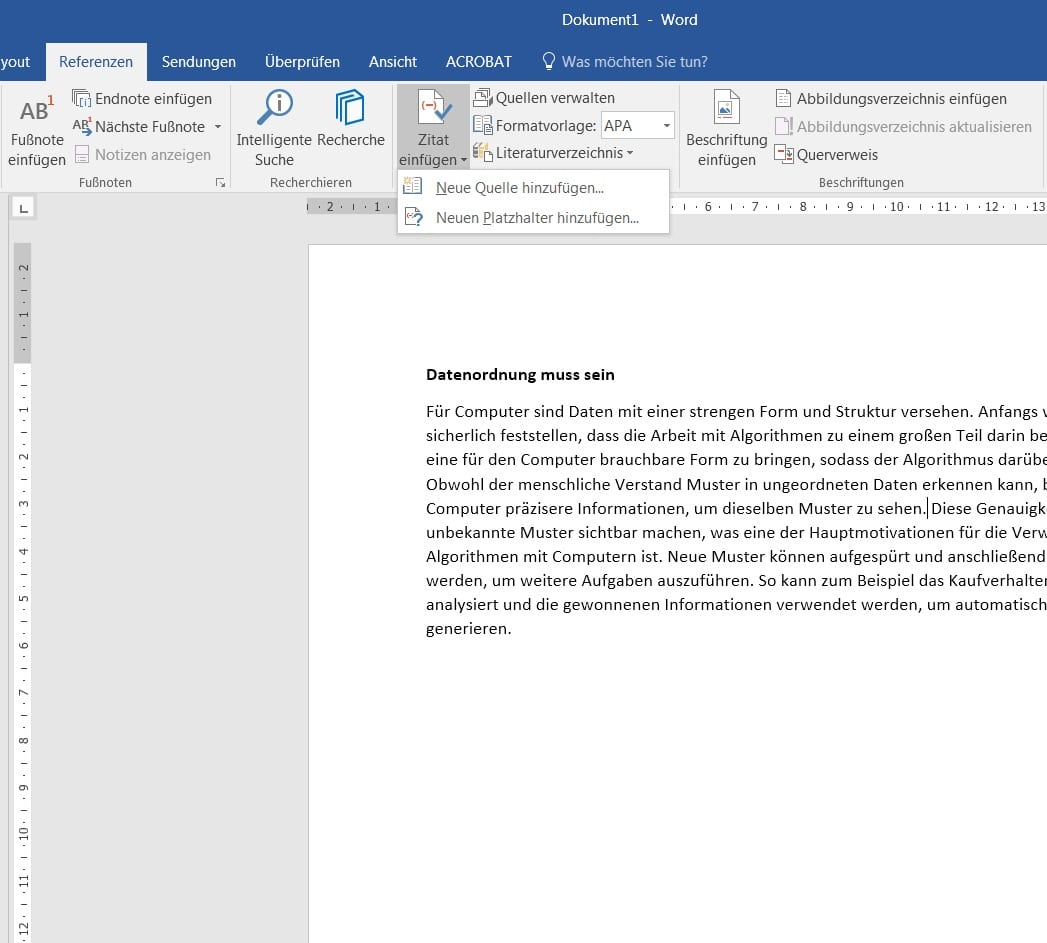The image size is (1047, 943).
Task: Open the APA Formatvorlage combo box
Action: pos(637,126)
